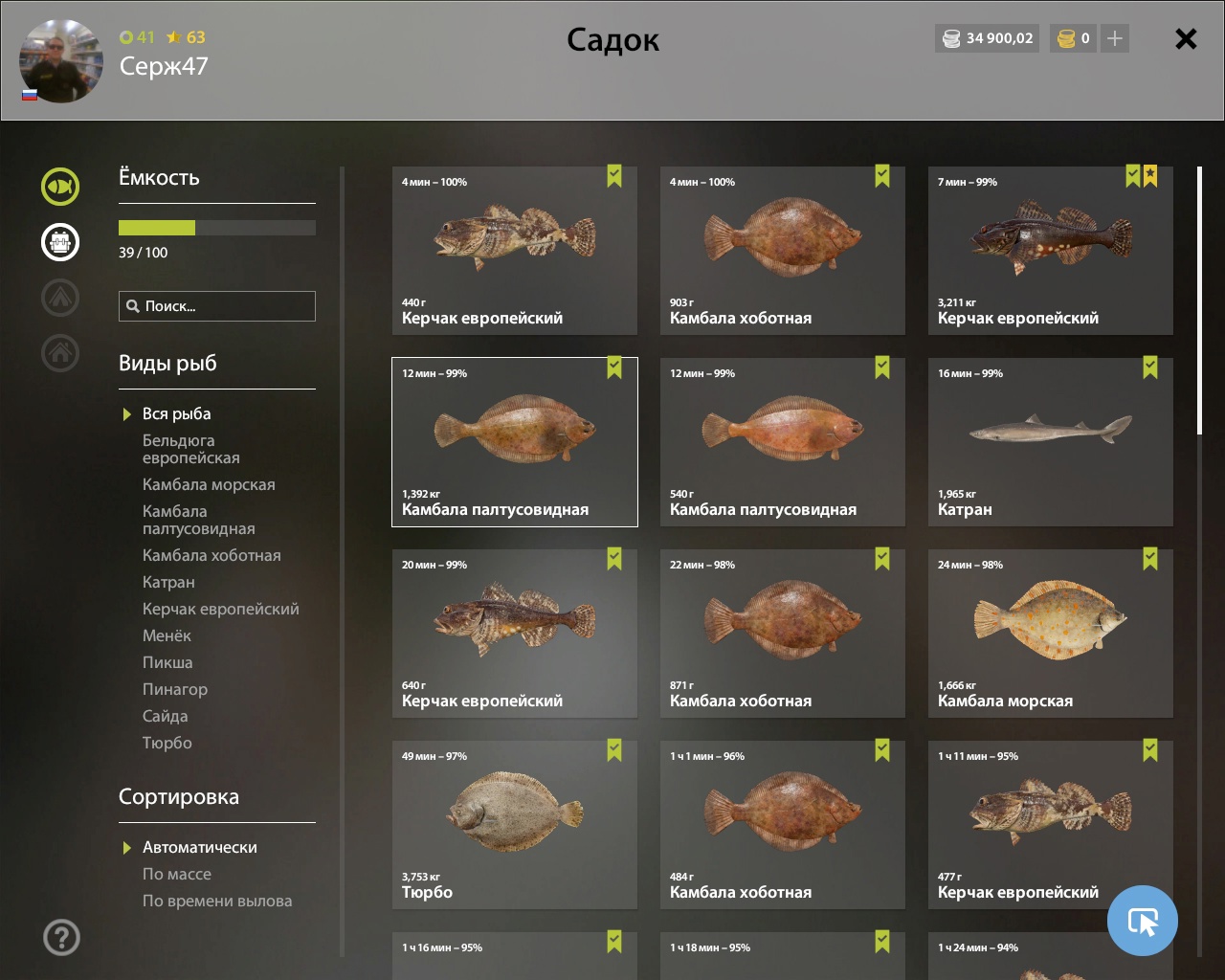Image resolution: width=1225 pixels, height=980 pixels.
Task: Click the Ёмкость capacity progress bar
Action: 217,228
